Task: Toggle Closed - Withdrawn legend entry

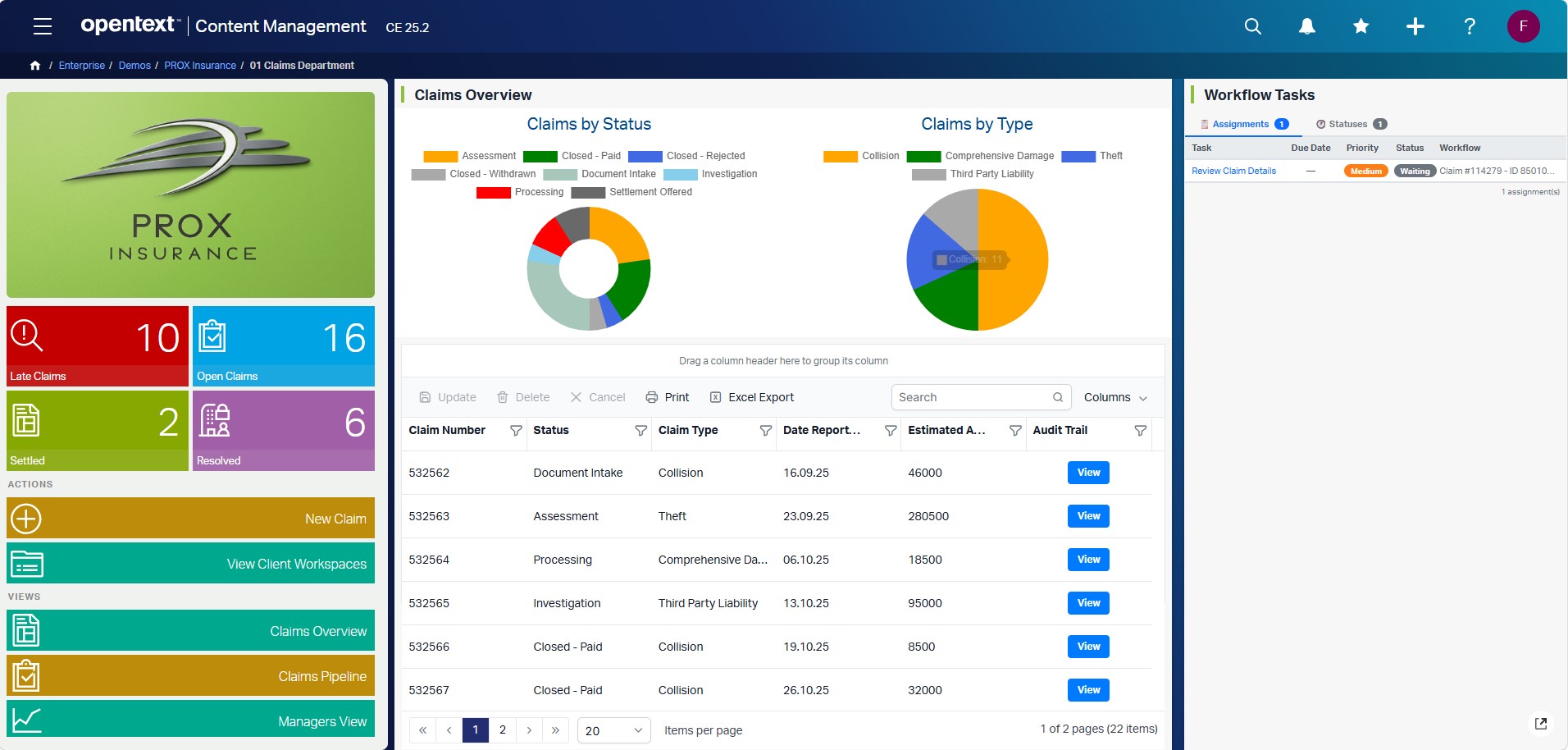Action: (473, 174)
